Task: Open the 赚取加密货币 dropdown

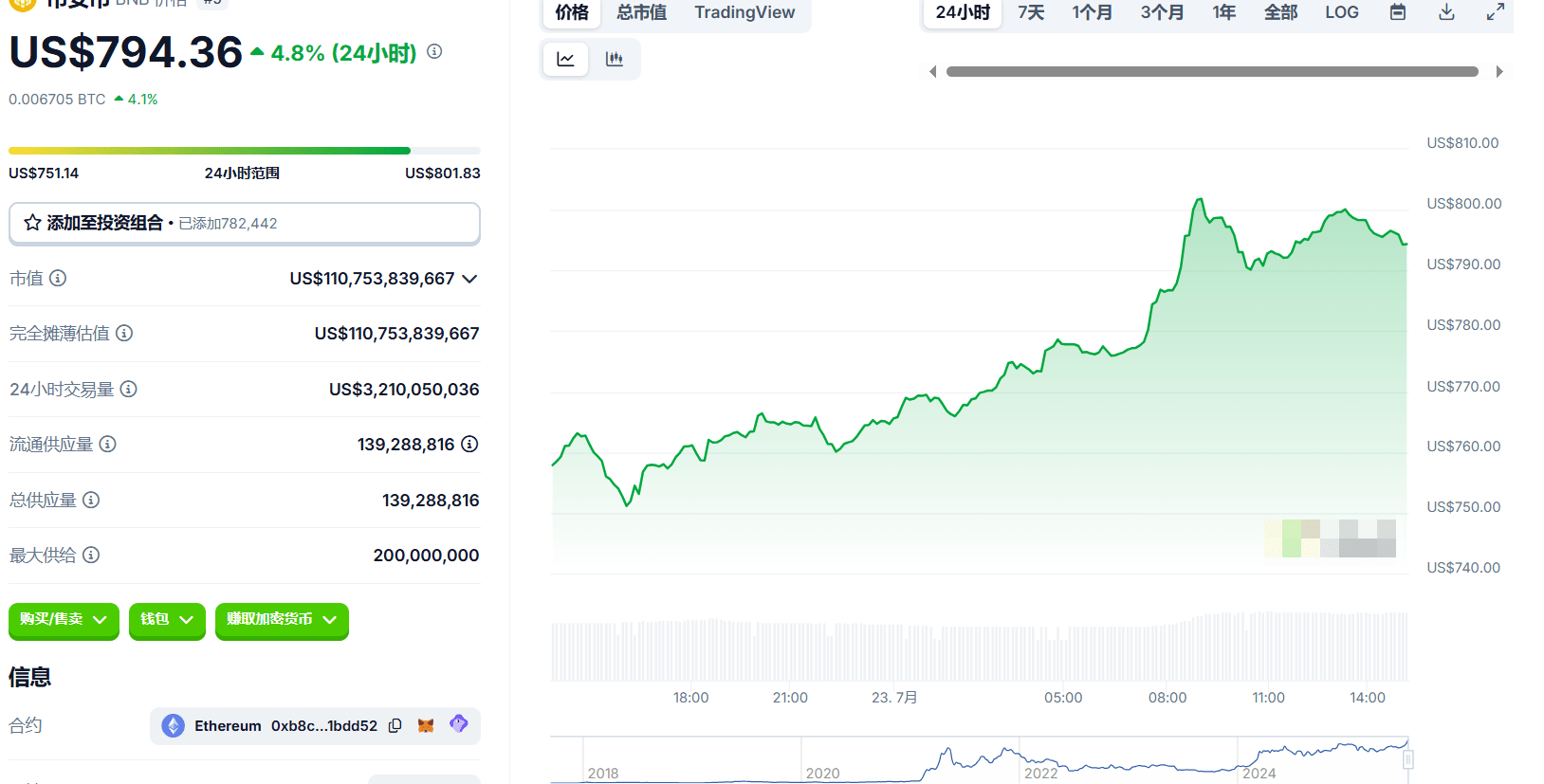Action: [282, 620]
